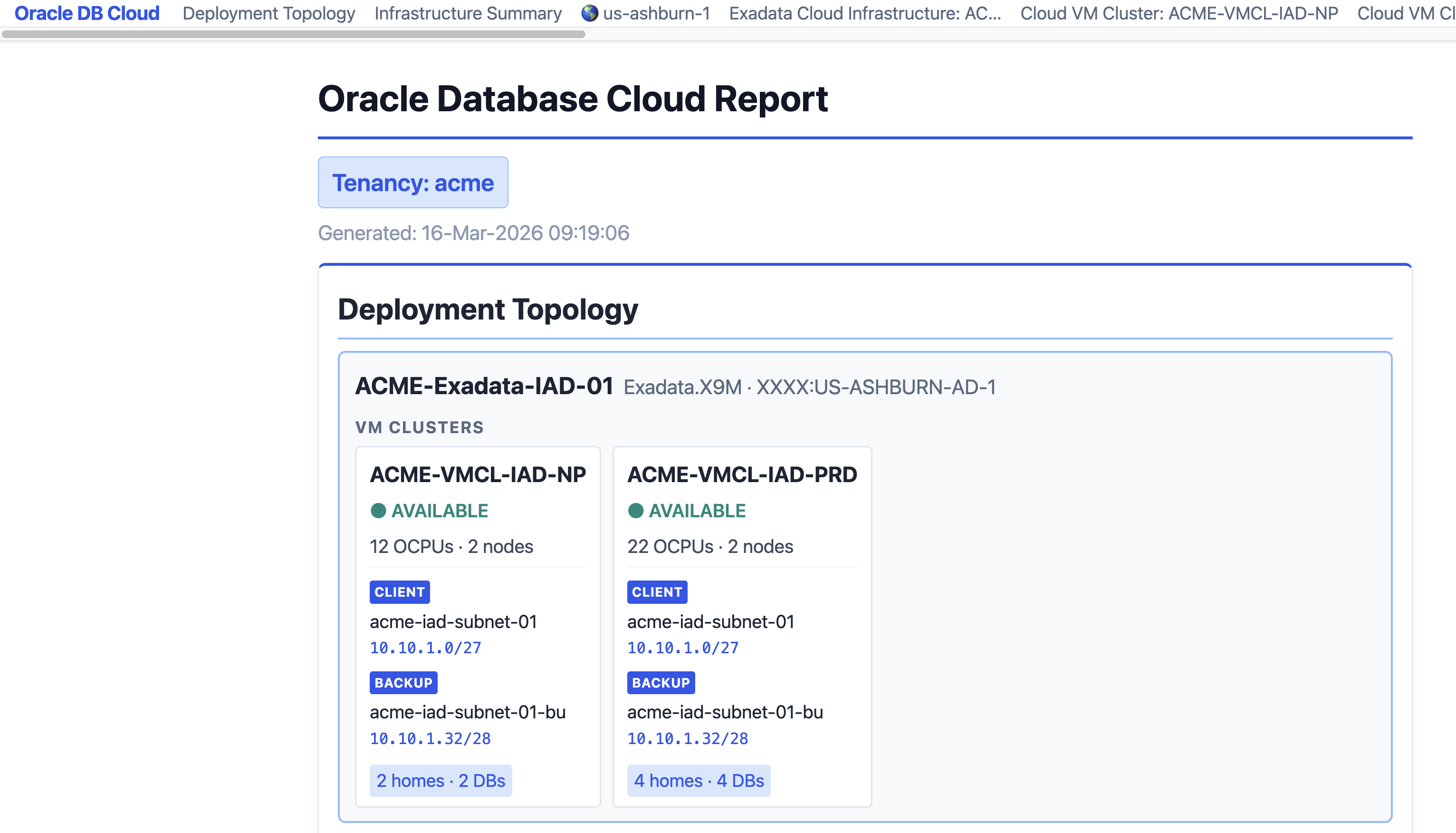Click the 2 homes · 2 DBs chip
The image size is (1456, 833).
click(x=440, y=780)
